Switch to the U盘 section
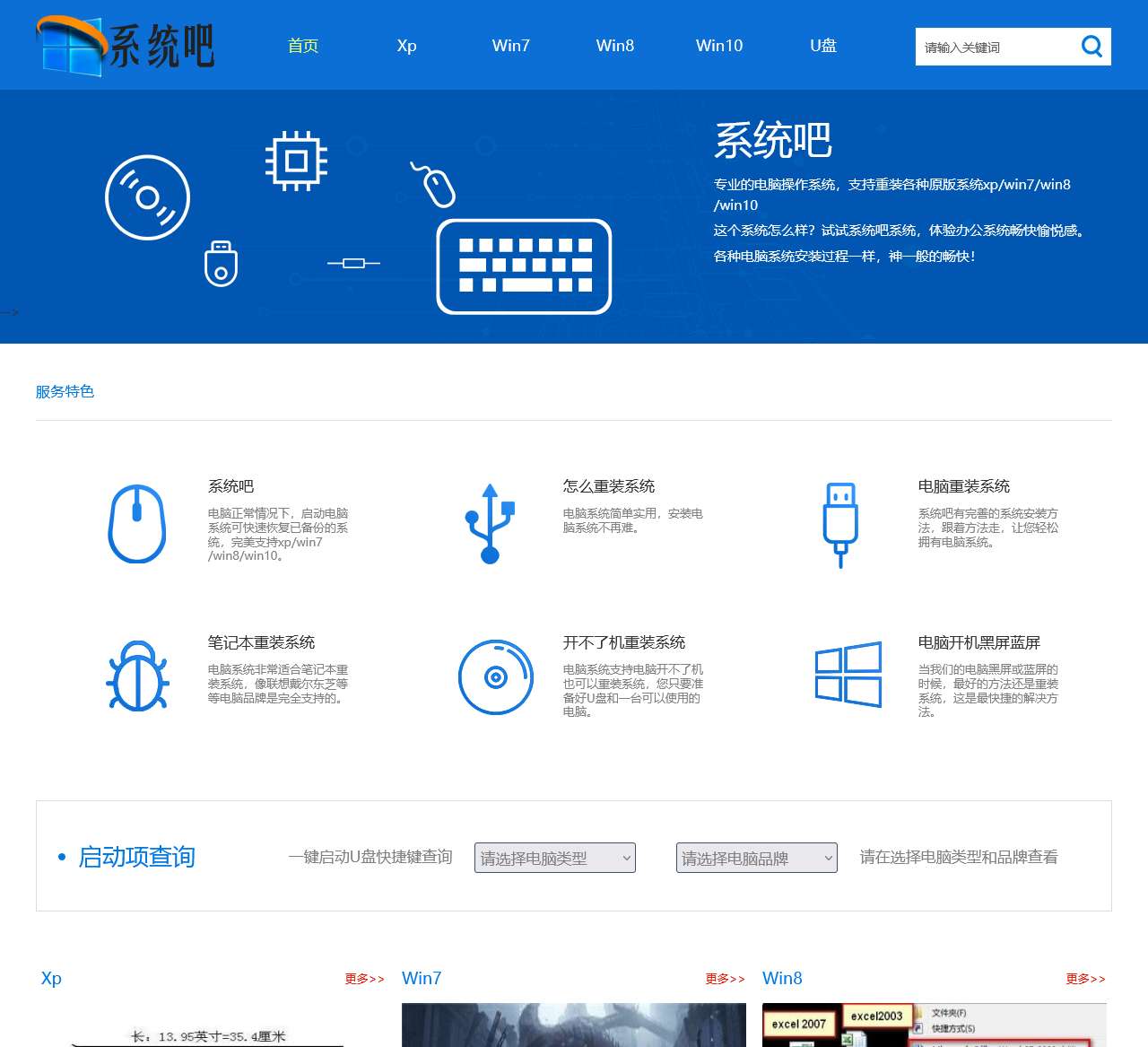 pos(822,45)
